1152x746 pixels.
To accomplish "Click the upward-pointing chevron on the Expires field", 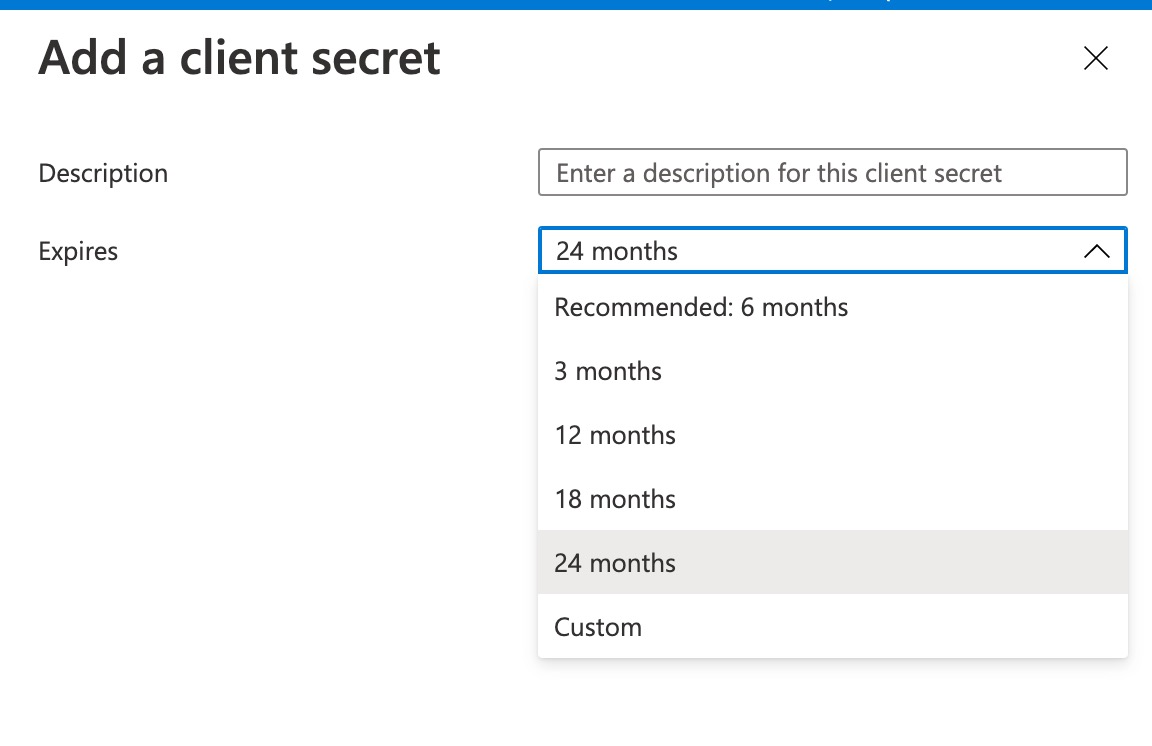I will coord(1097,251).
